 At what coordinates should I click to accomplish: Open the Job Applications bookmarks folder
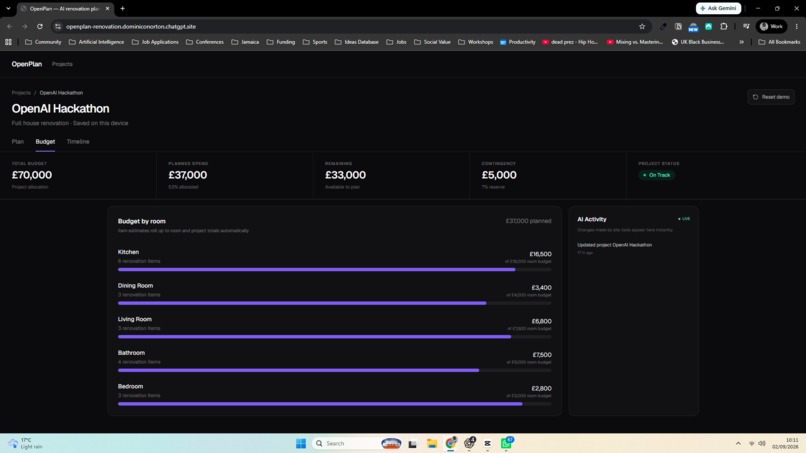tap(155, 42)
